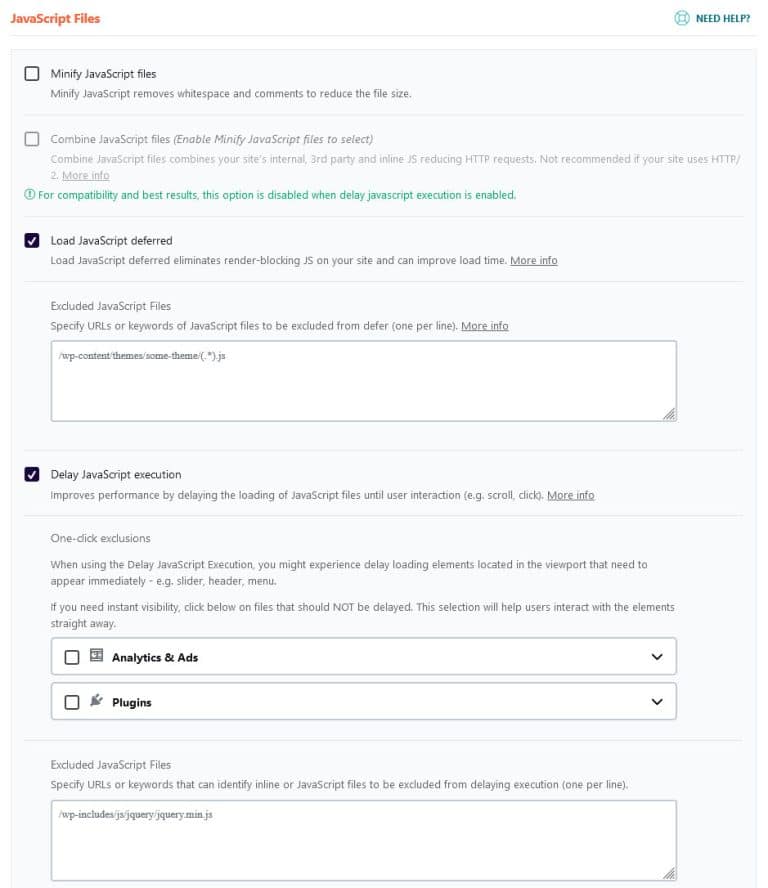The width and height of the screenshot is (768, 888).
Task: Click the JavaScript Files section heading
Action: [55, 17]
